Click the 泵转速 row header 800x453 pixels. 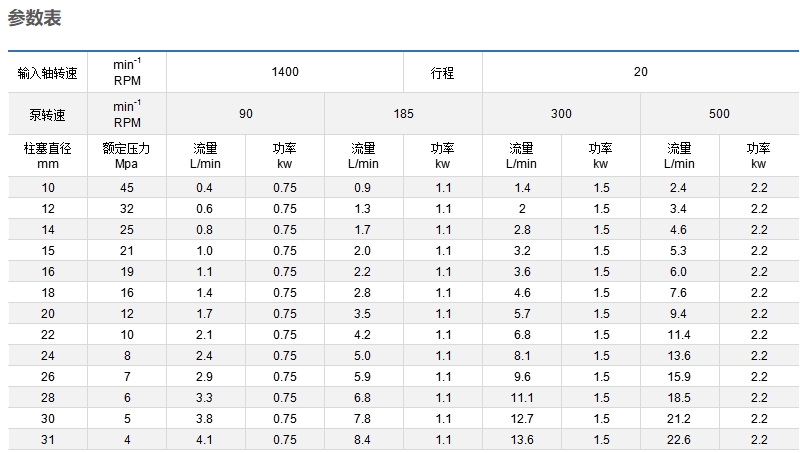47,114
